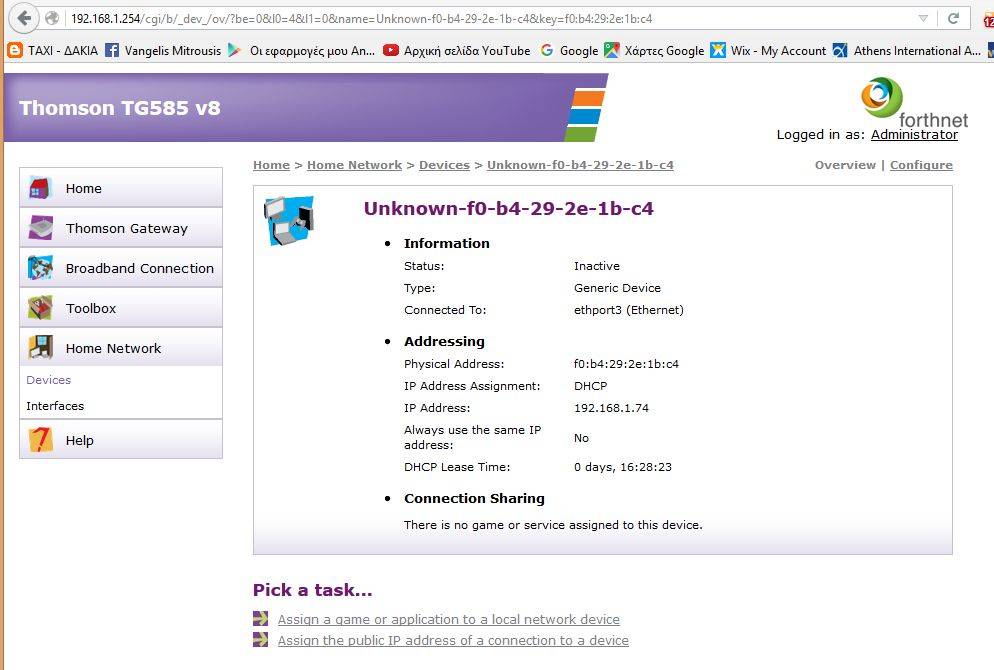This screenshot has height=670, width=994.
Task: Switch to the Configure view
Action: (921, 165)
